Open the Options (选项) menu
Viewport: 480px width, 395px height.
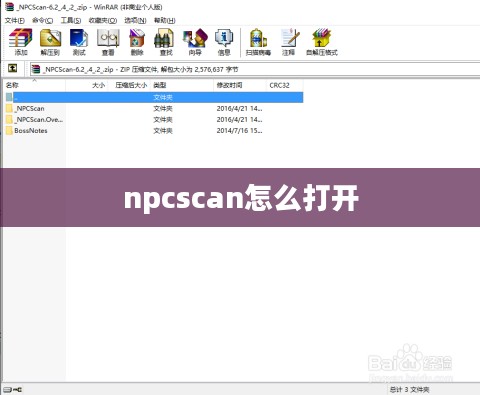[x=135, y=20]
